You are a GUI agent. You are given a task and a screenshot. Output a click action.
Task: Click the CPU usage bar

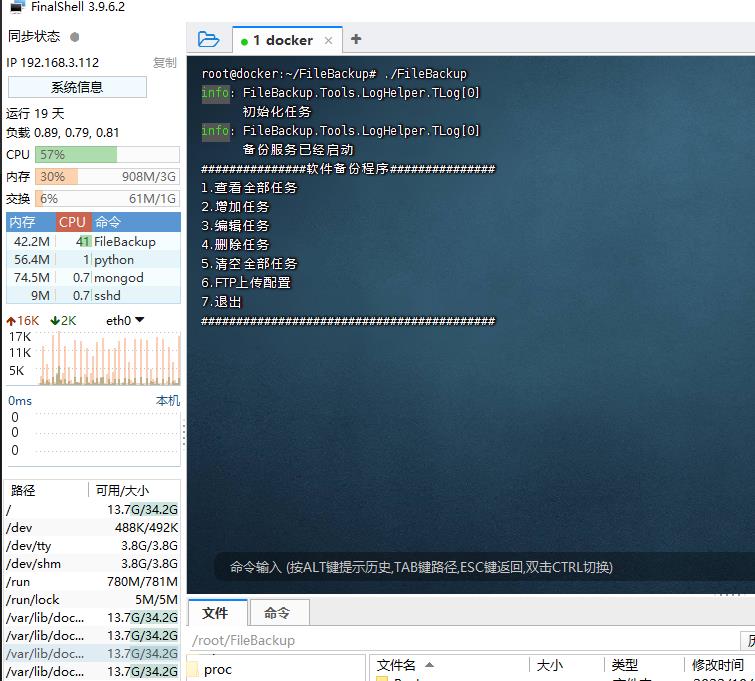107,155
